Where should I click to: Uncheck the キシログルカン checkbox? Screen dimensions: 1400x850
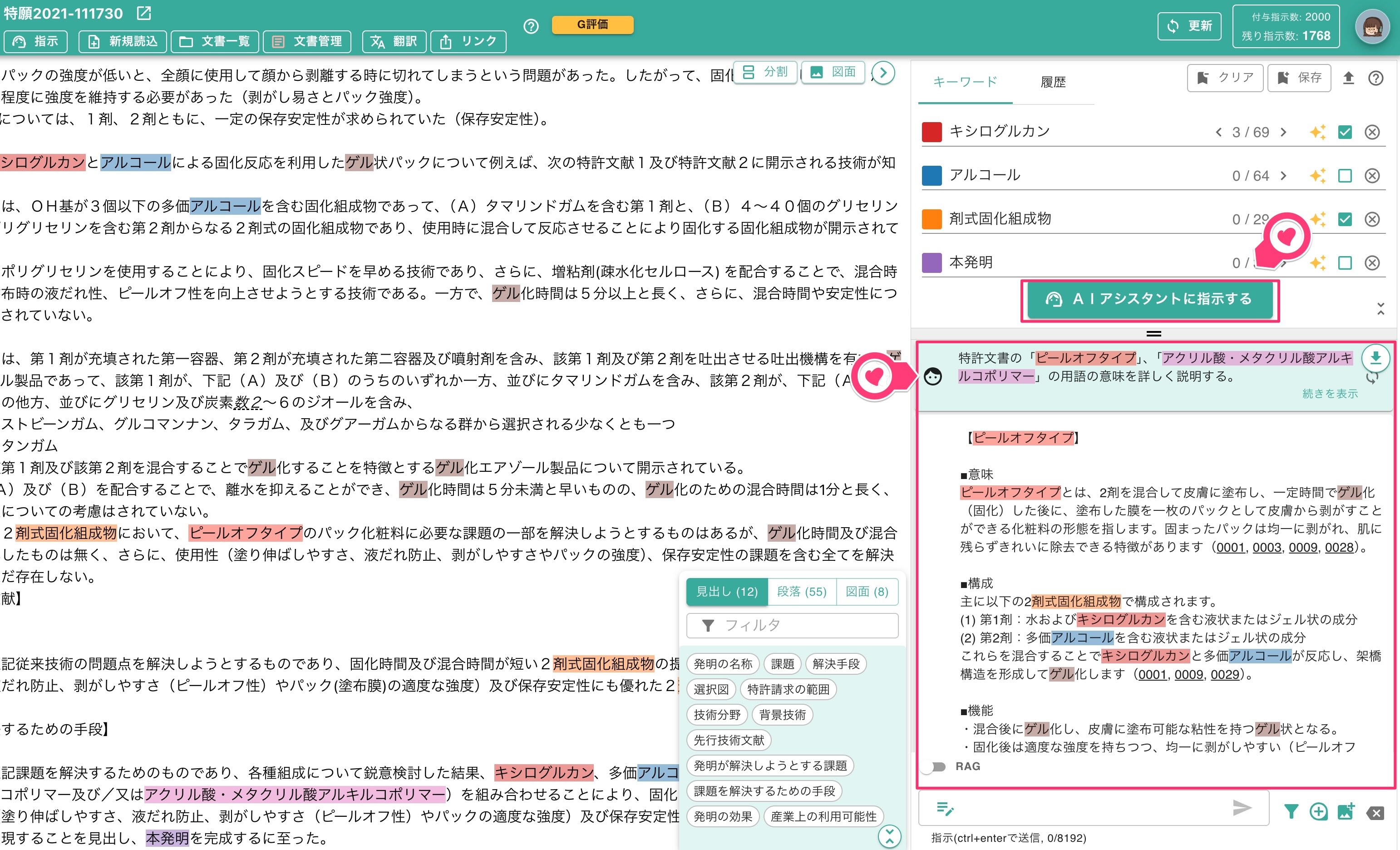(1345, 133)
